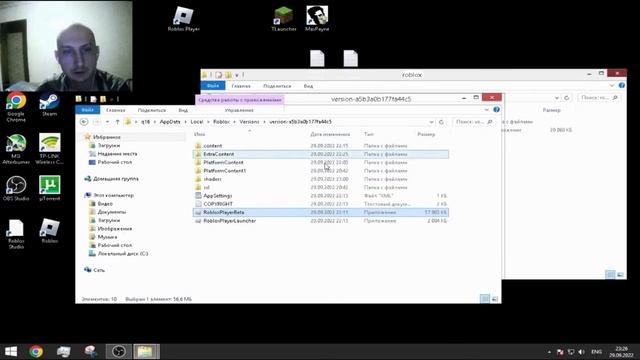Open the taskbar clock and date

tap(621, 352)
